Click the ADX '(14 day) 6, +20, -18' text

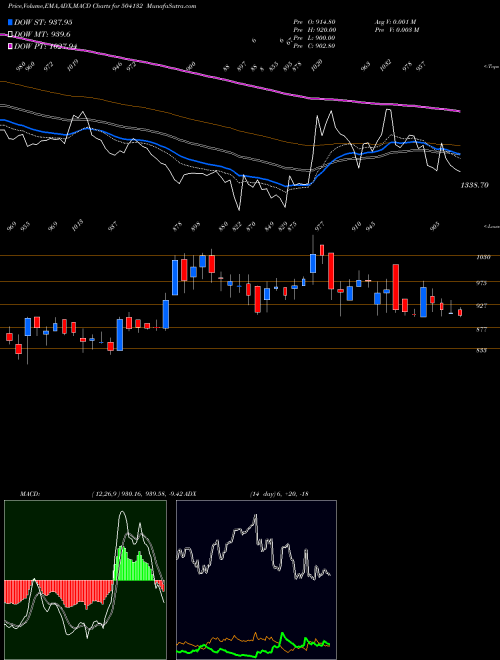point(279,494)
